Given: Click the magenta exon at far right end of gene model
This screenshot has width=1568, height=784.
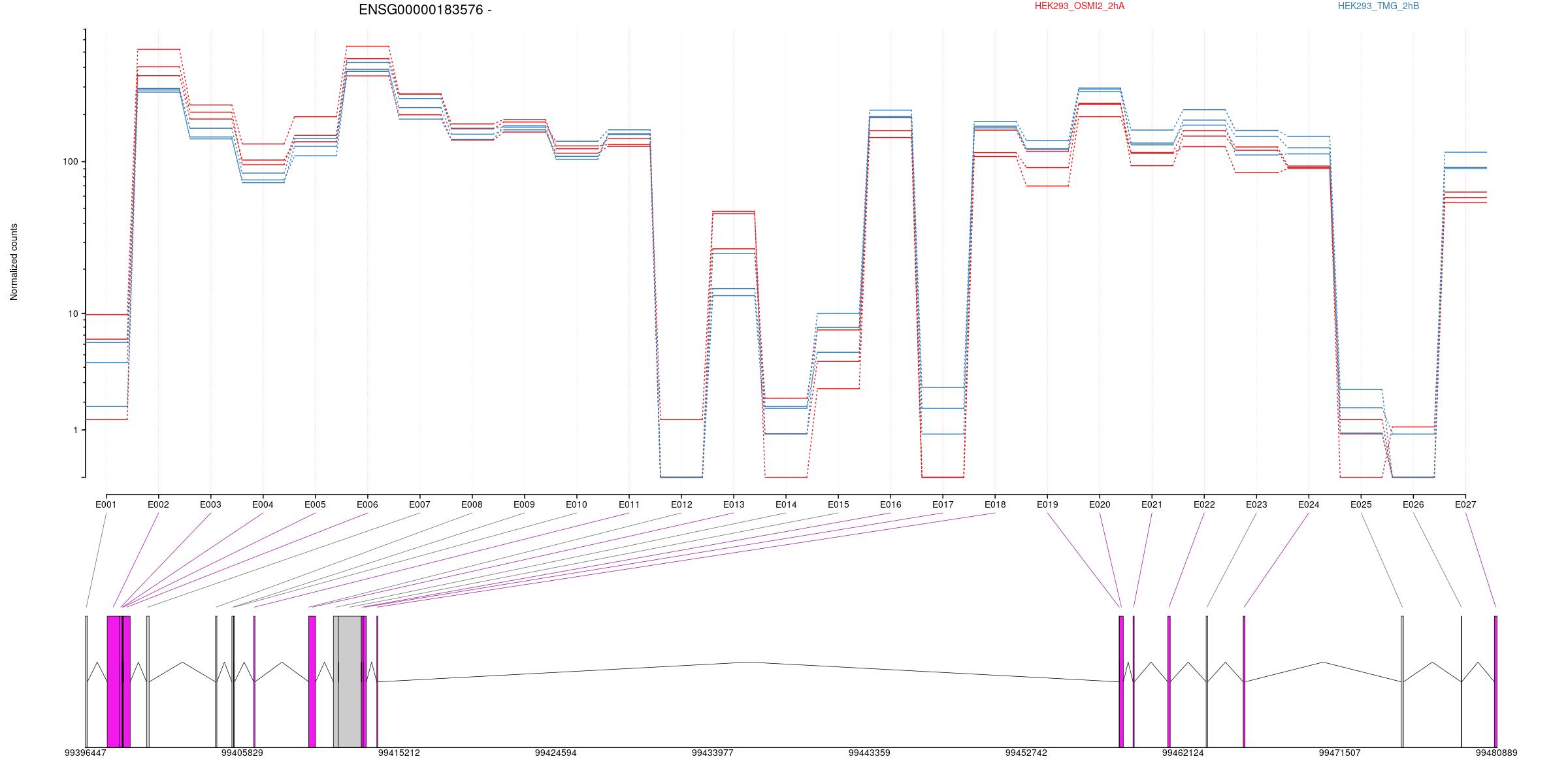Looking at the screenshot, I should pyautogui.click(x=1495, y=681).
